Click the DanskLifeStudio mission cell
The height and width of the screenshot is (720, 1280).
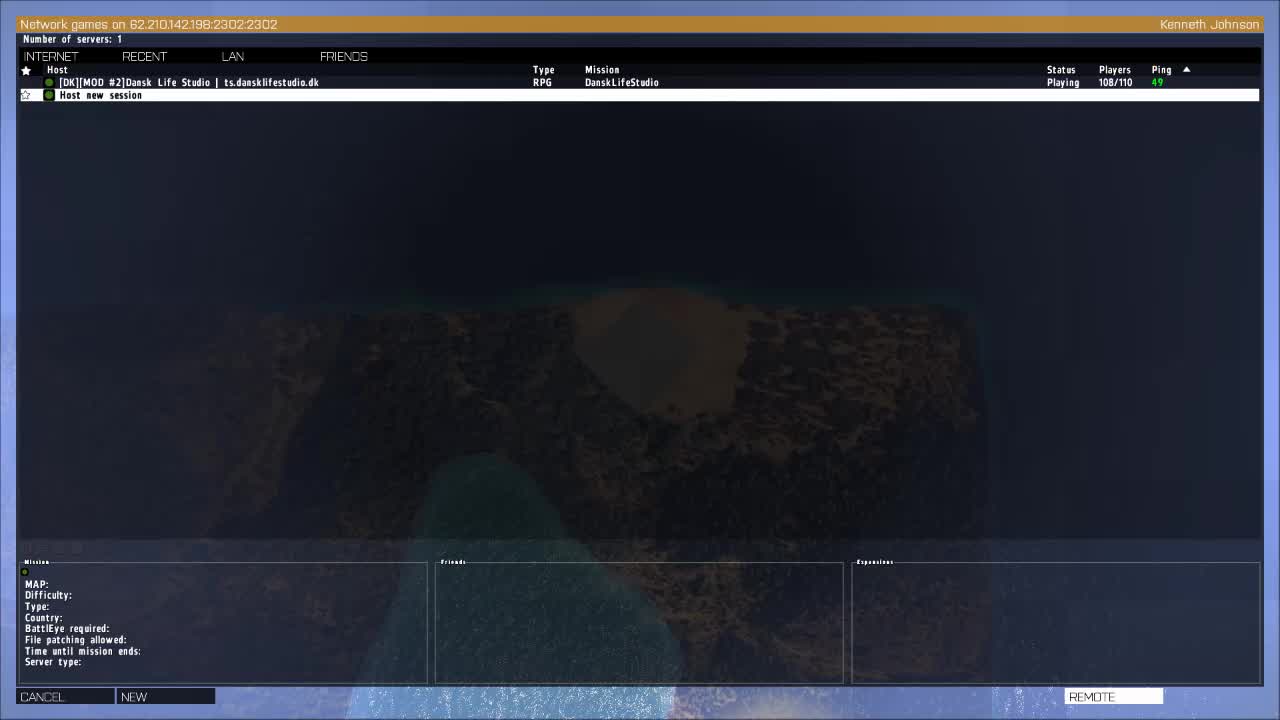click(x=621, y=83)
